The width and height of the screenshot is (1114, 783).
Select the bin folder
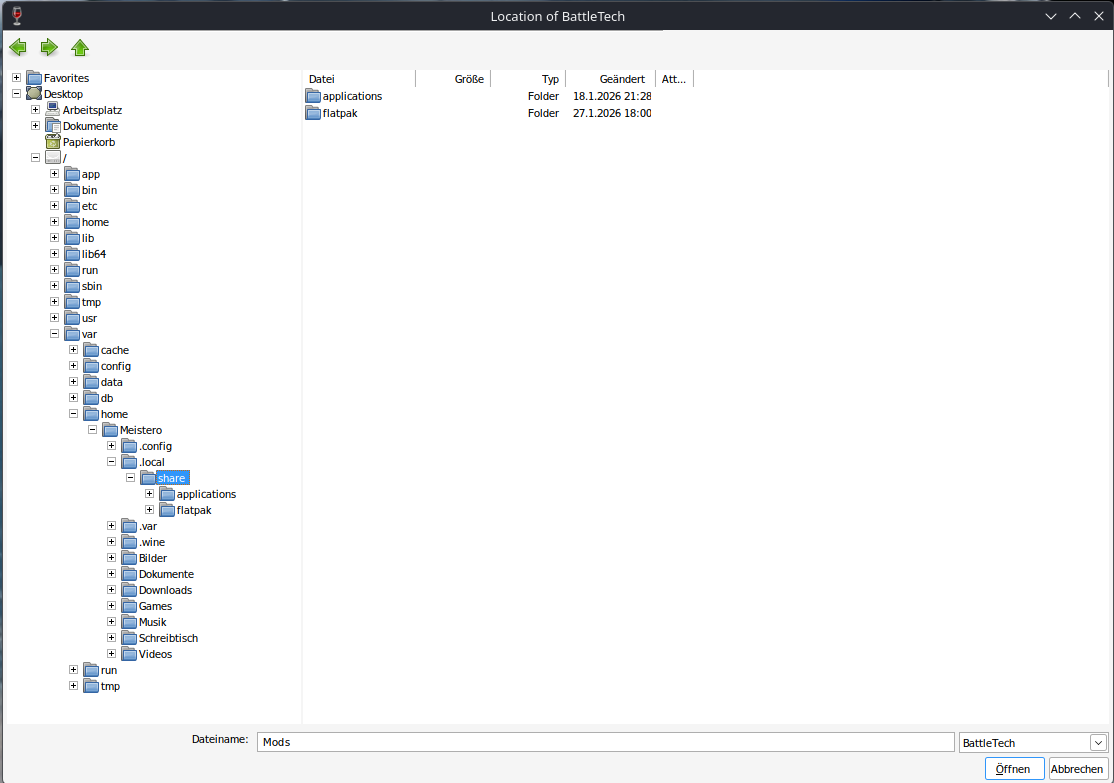tap(90, 190)
